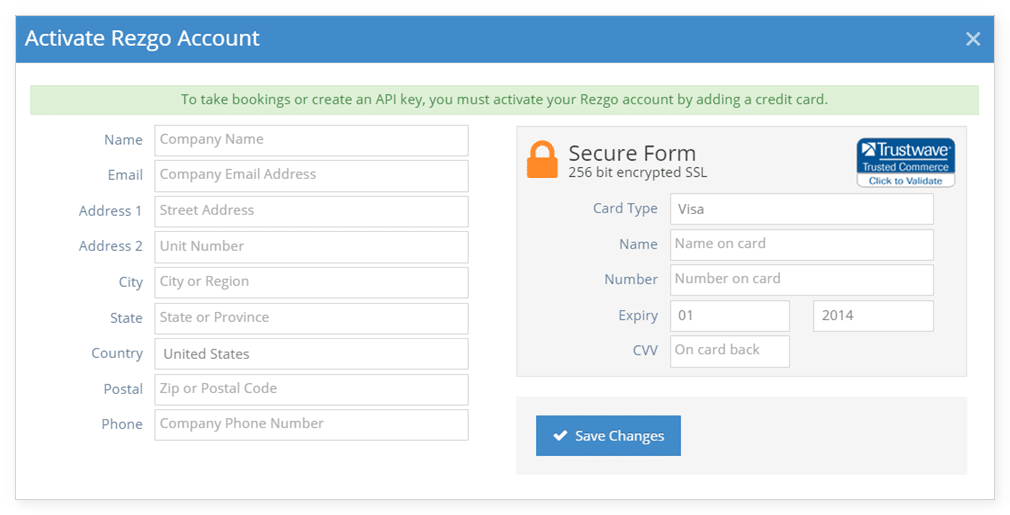Screen dimensions: 1010x515
Task: Open the Expiry year dropdown showing 2014
Action: coord(873,316)
